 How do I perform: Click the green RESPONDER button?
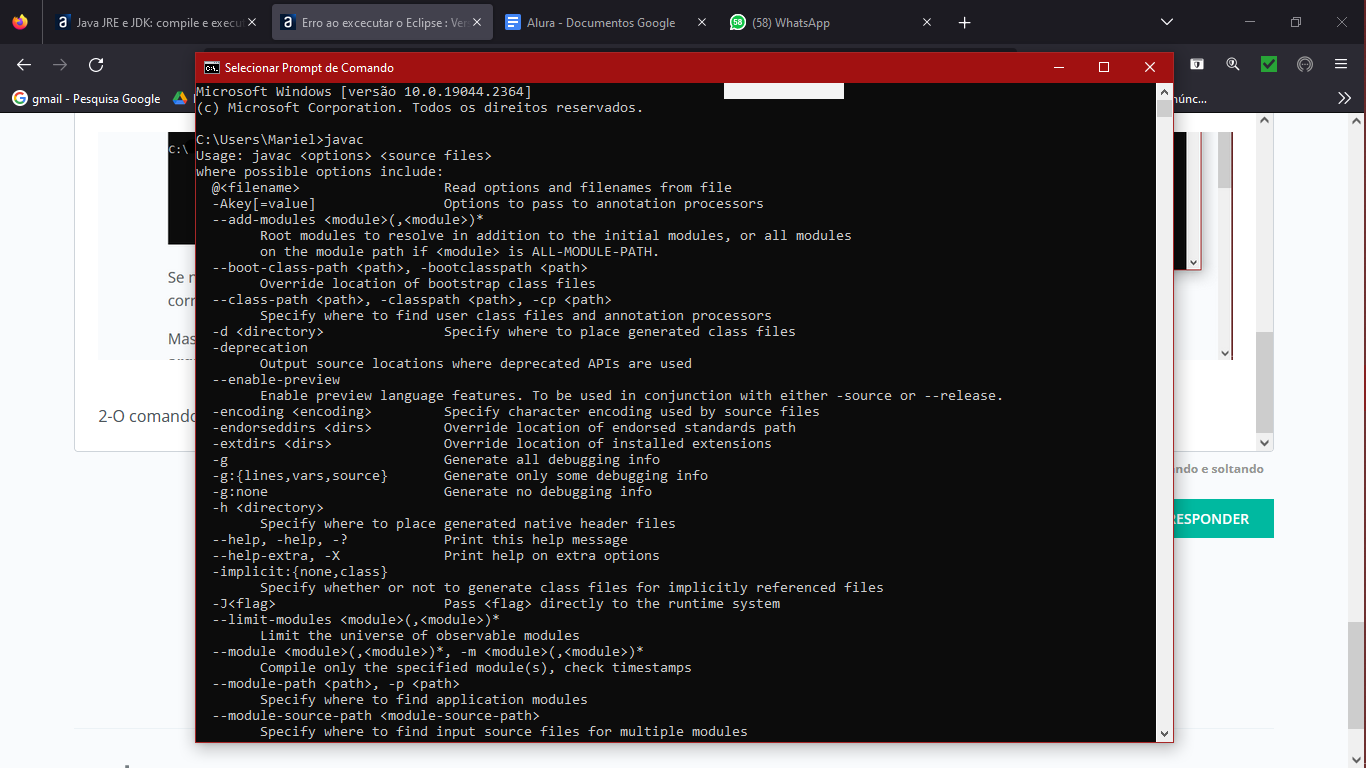pyautogui.click(x=1210, y=519)
